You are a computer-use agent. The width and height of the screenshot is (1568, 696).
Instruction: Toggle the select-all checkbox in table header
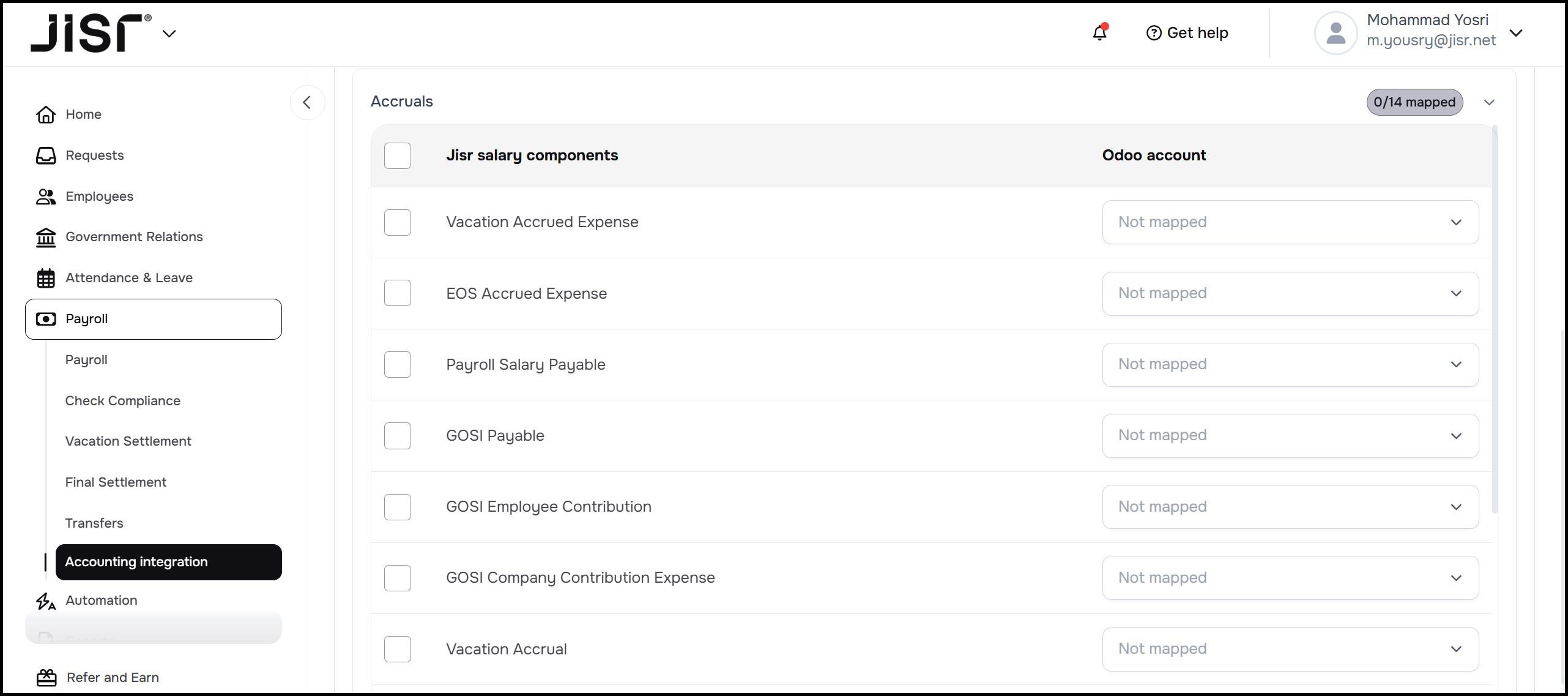click(x=398, y=155)
